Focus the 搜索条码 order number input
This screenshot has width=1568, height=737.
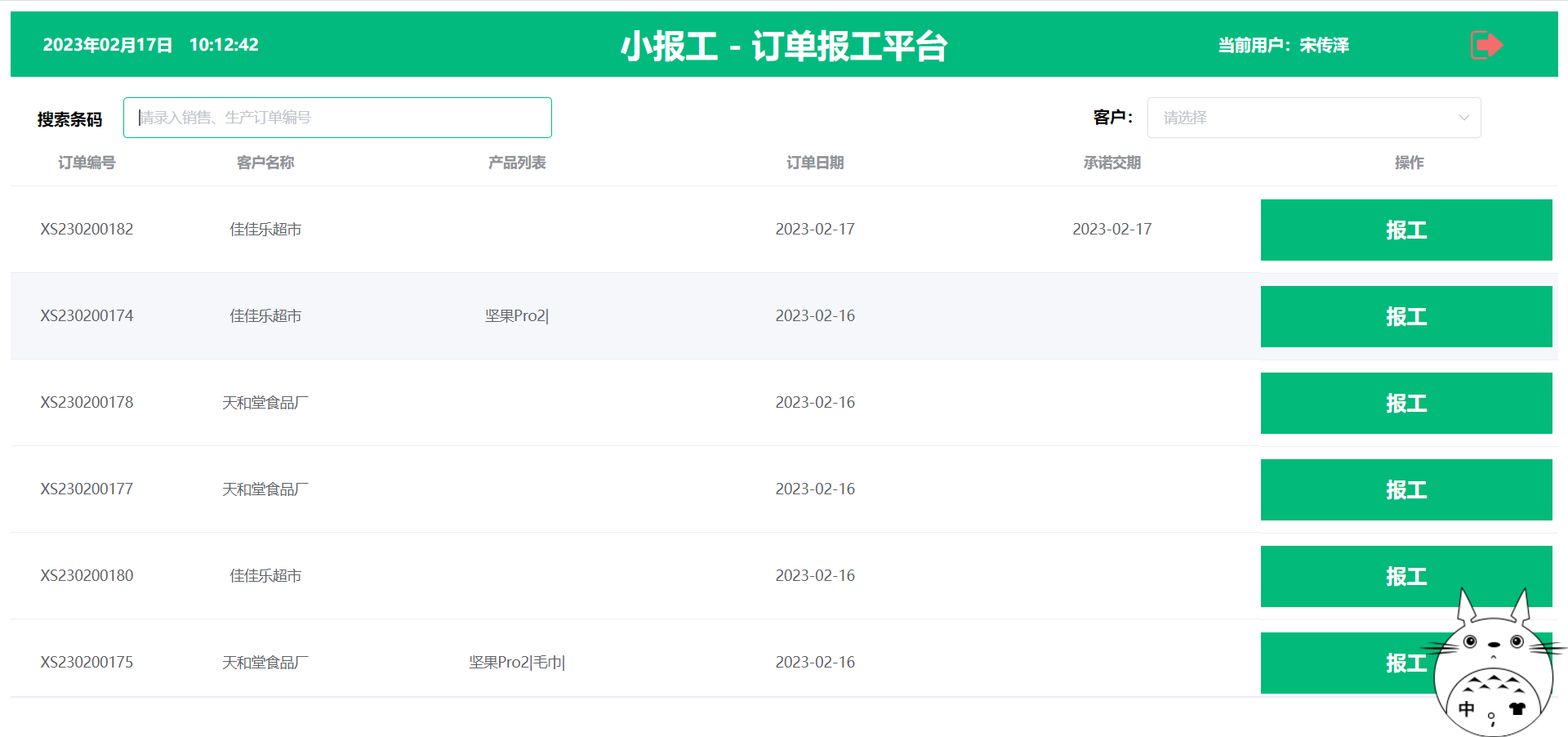[337, 118]
